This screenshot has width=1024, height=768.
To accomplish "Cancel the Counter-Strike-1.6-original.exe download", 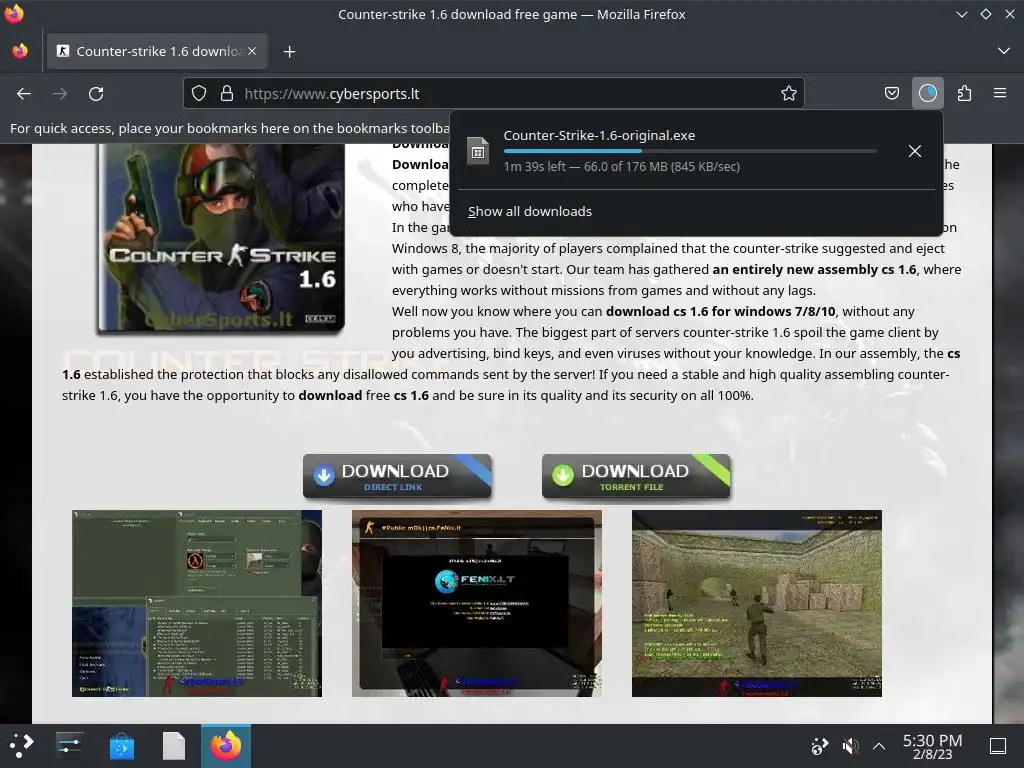I will tap(915, 151).
